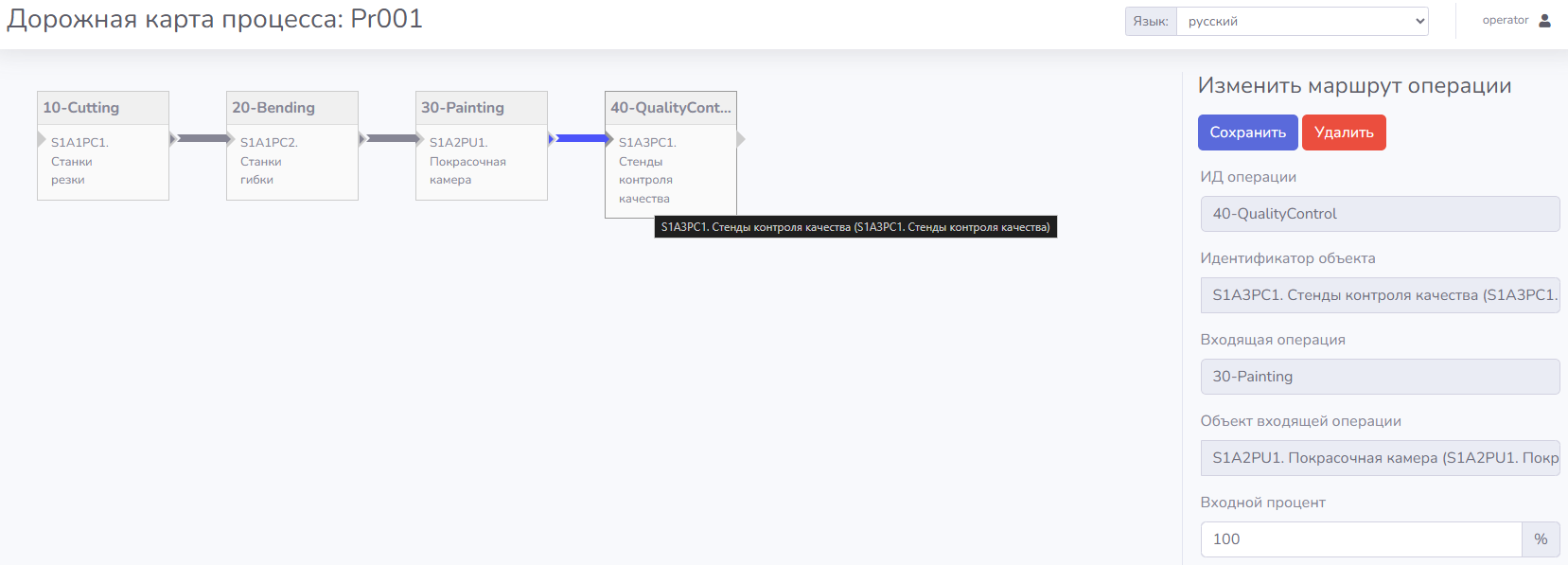This screenshot has height=565, width=1568.
Task: Click the output port arrow of 10-Cutting node
Action: [x=173, y=139]
